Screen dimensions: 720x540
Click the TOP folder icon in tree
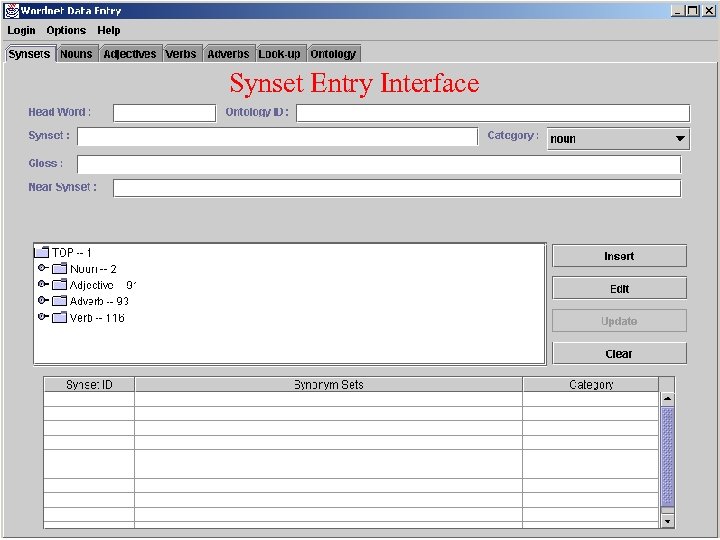click(42, 252)
